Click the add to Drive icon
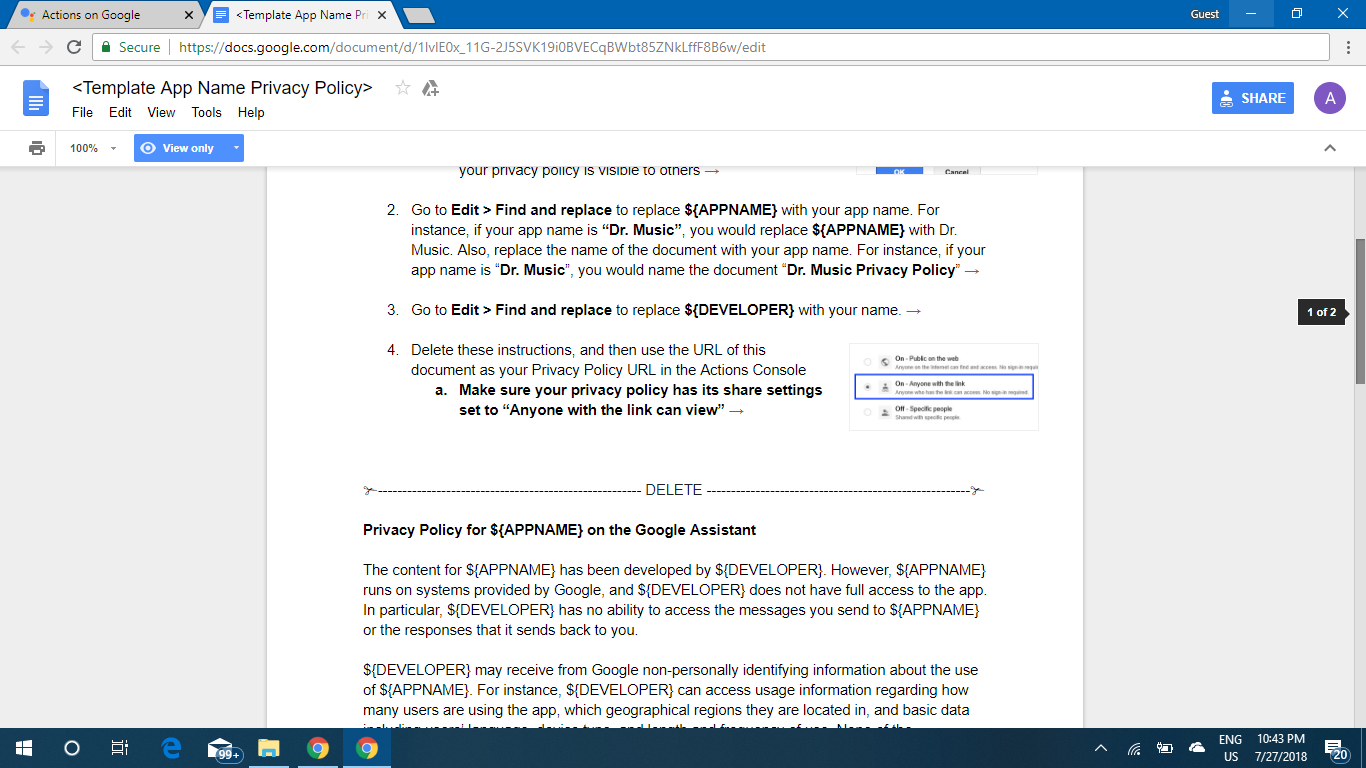This screenshot has height=768, width=1366. [x=430, y=88]
